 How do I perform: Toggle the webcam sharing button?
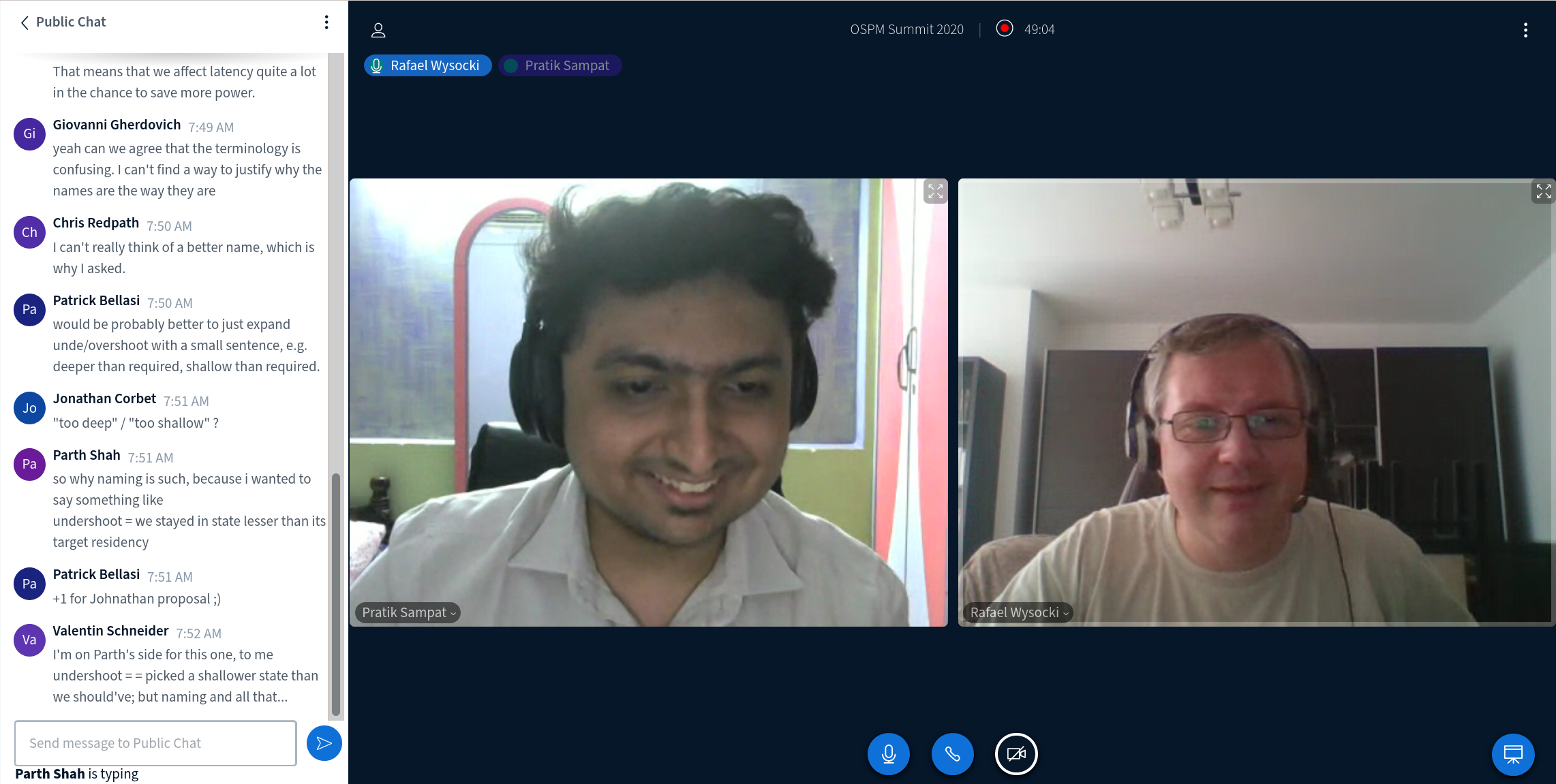(x=1016, y=754)
